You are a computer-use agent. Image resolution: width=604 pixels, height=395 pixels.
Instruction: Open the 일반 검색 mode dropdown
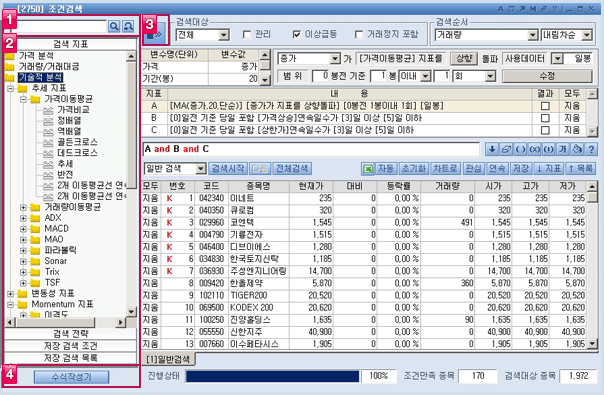200,169
